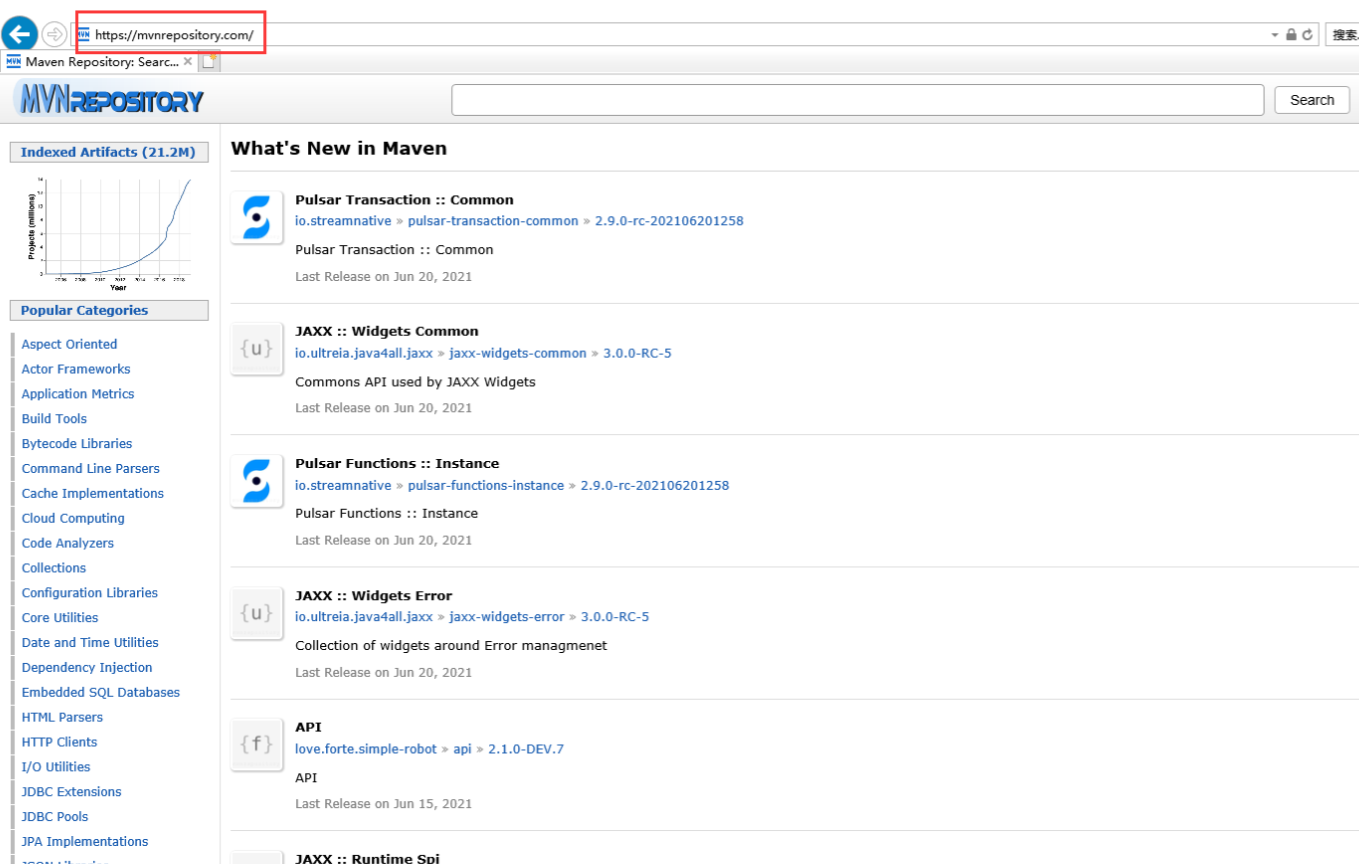Screen dimensions: 1359x864
Task: Focus the MVNRepository search text box
Action: [858, 100]
